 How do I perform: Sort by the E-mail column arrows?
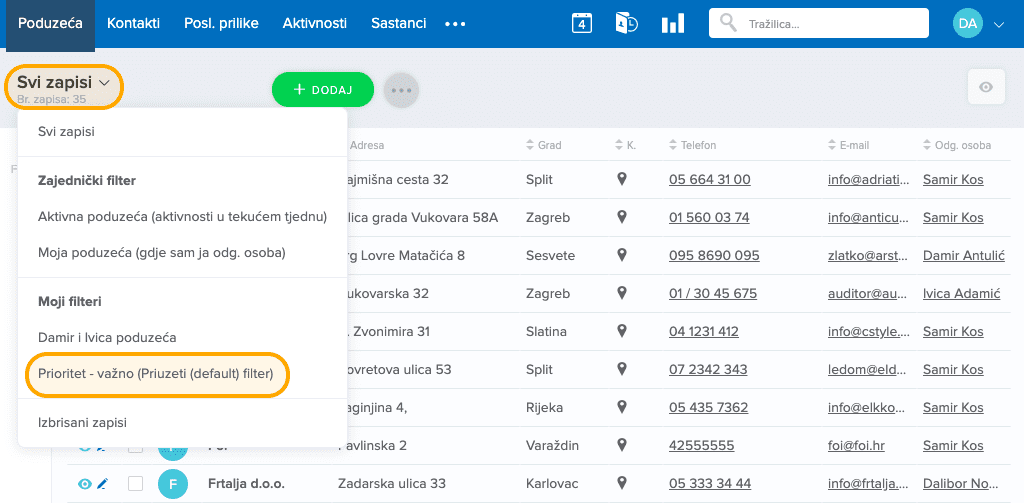[x=832, y=145]
